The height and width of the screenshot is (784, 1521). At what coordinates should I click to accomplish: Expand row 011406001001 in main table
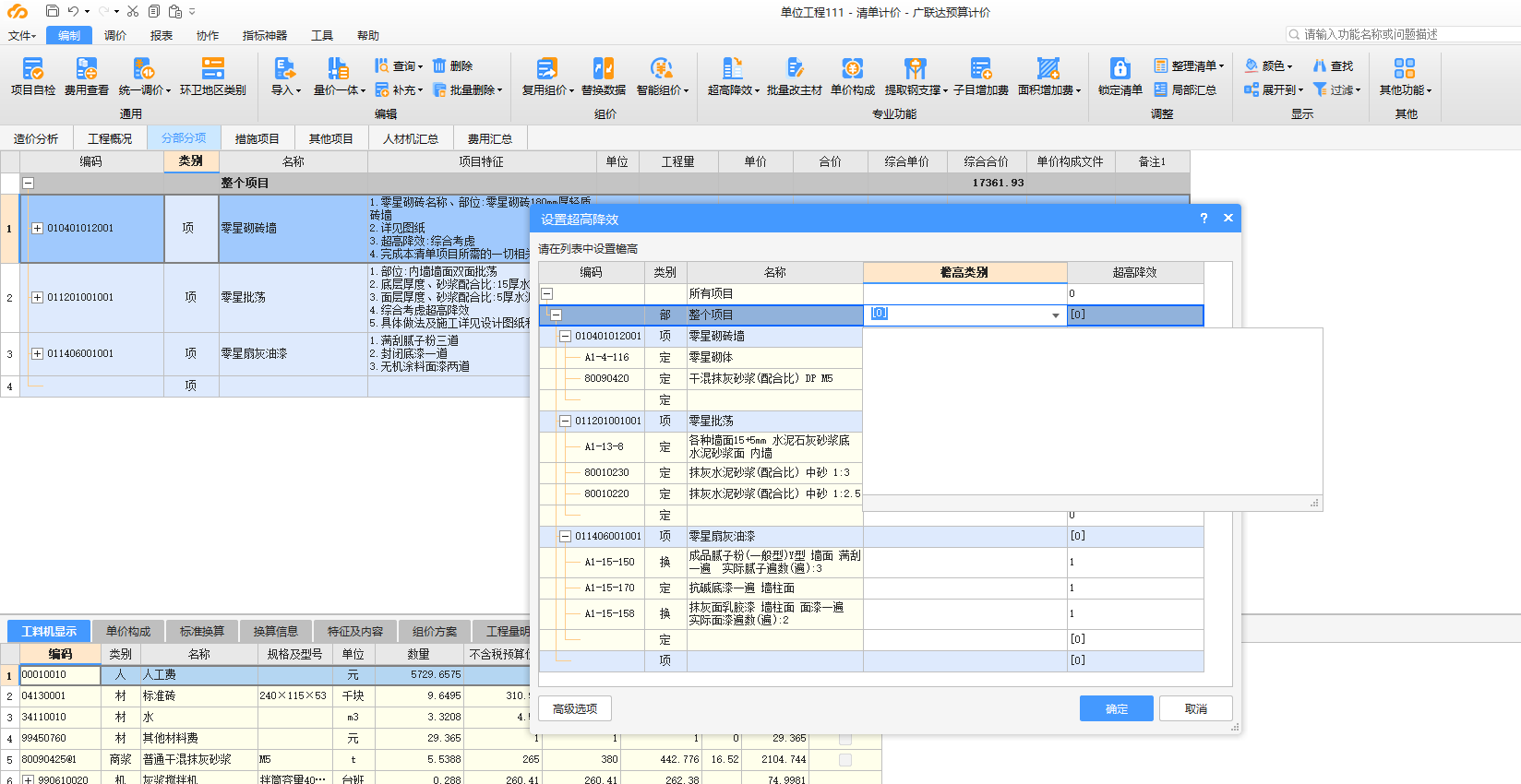coord(38,354)
